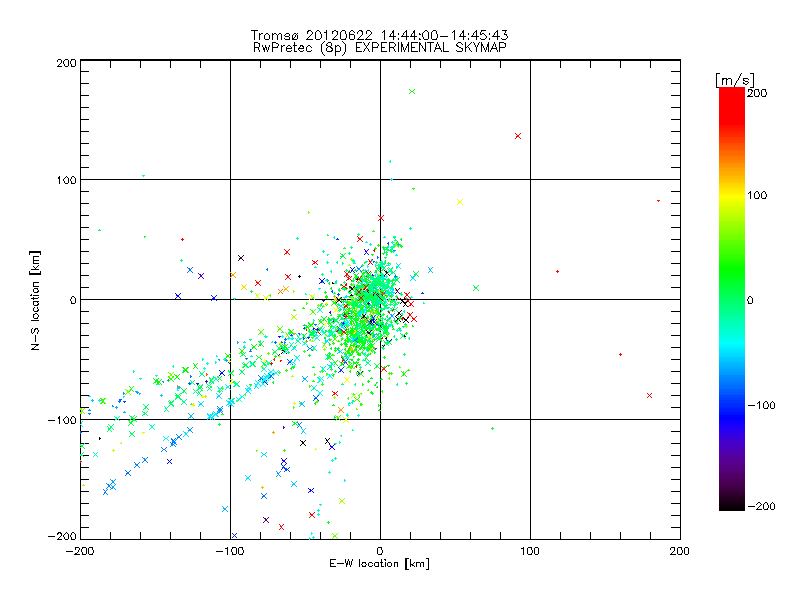Click the x-axis tick label '100'
The height and width of the screenshot is (600, 800).
pos(529,551)
